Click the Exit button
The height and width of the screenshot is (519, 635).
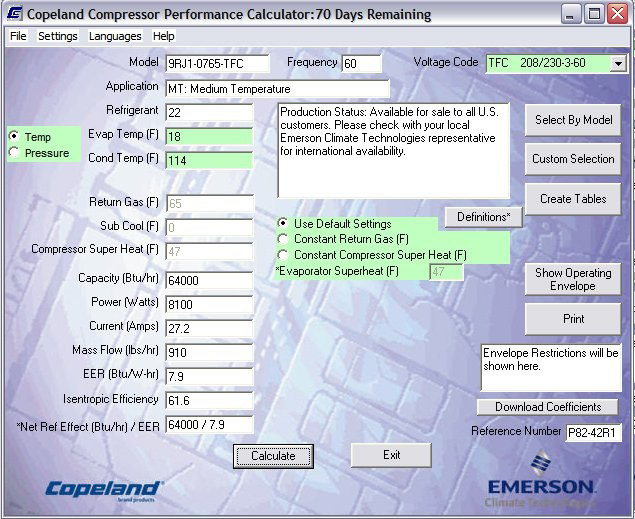[x=391, y=455]
